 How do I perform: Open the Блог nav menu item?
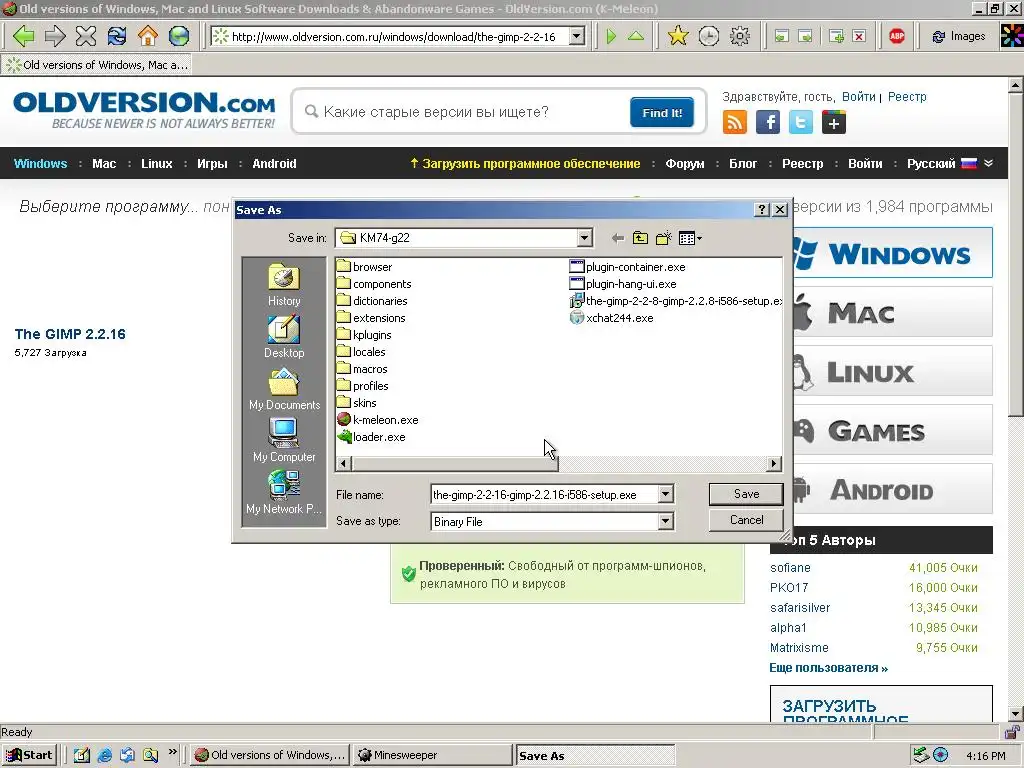(743, 163)
